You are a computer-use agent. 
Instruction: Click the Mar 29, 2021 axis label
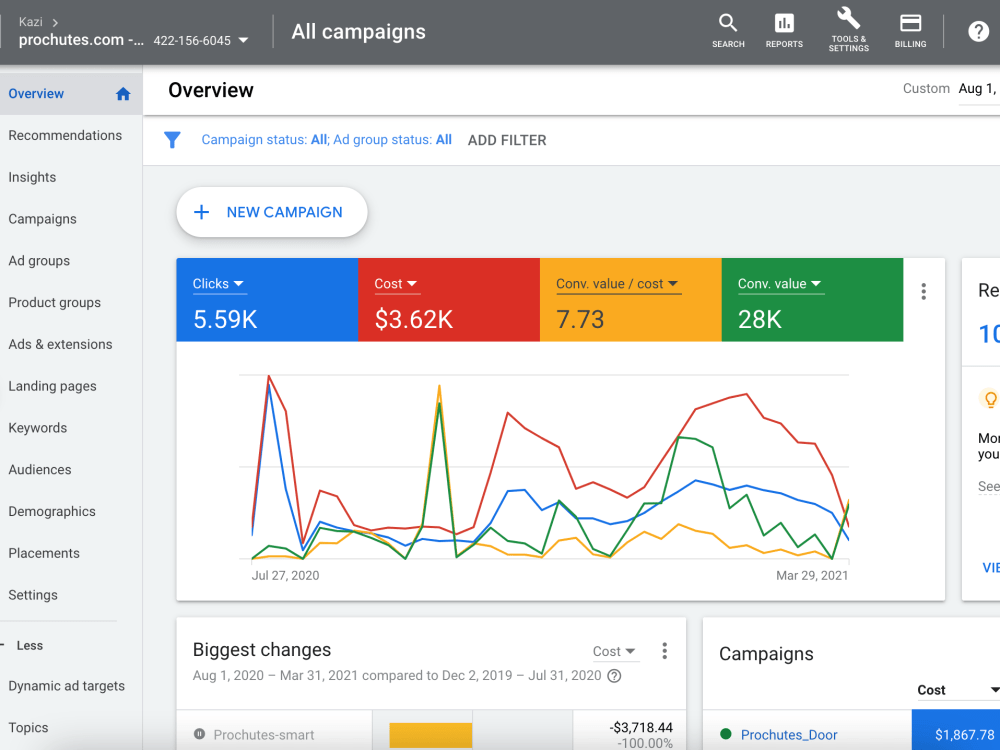tap(812, 575)
